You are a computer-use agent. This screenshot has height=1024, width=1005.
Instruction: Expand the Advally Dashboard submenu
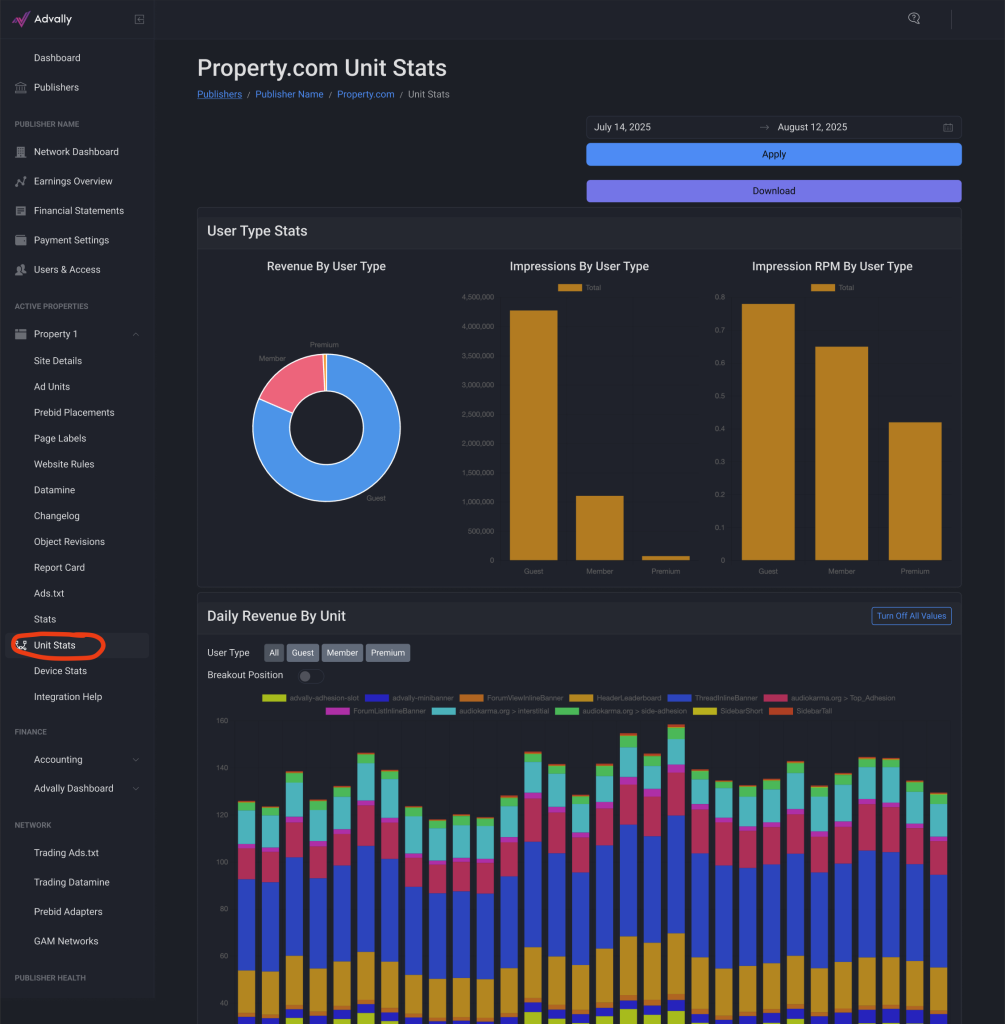coord(136,788)
